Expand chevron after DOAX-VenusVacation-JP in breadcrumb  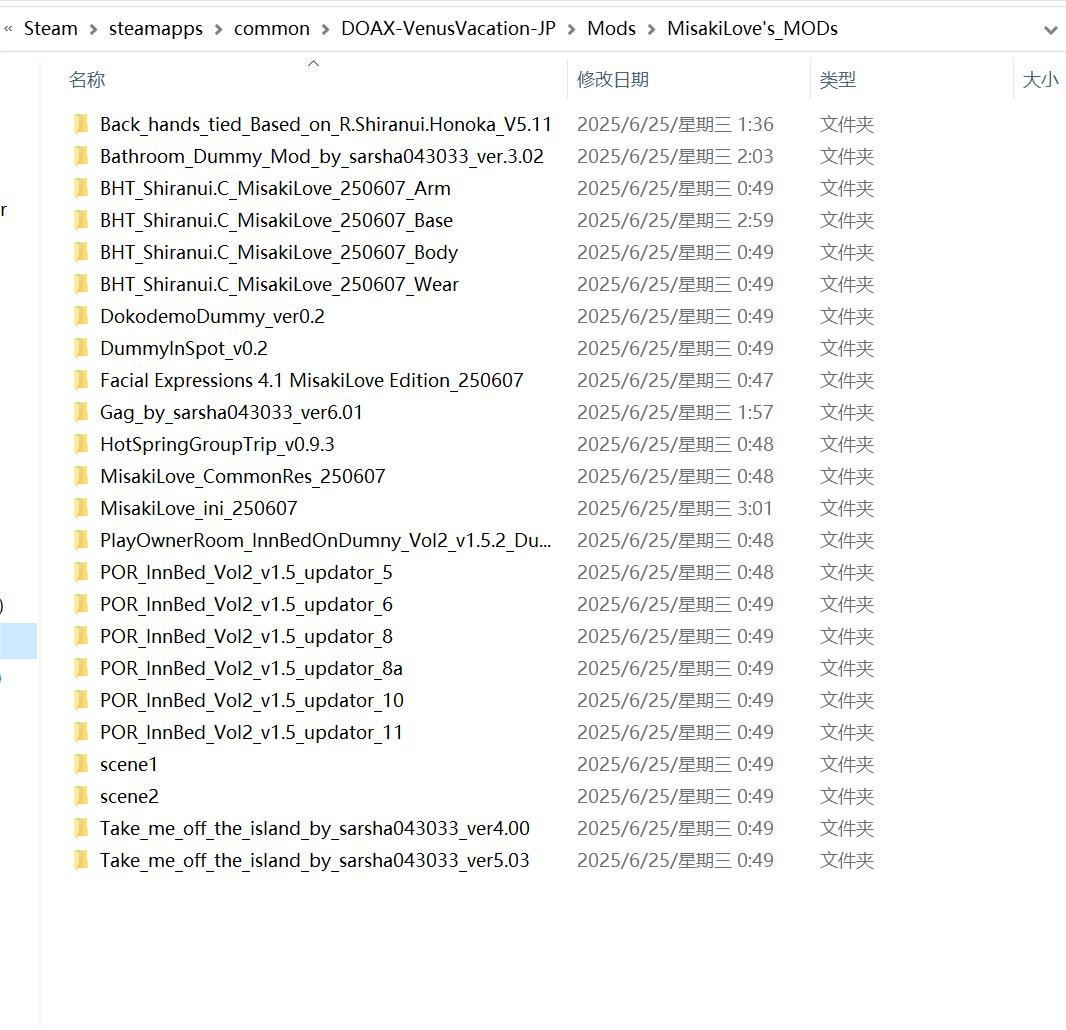click(572, 29)
